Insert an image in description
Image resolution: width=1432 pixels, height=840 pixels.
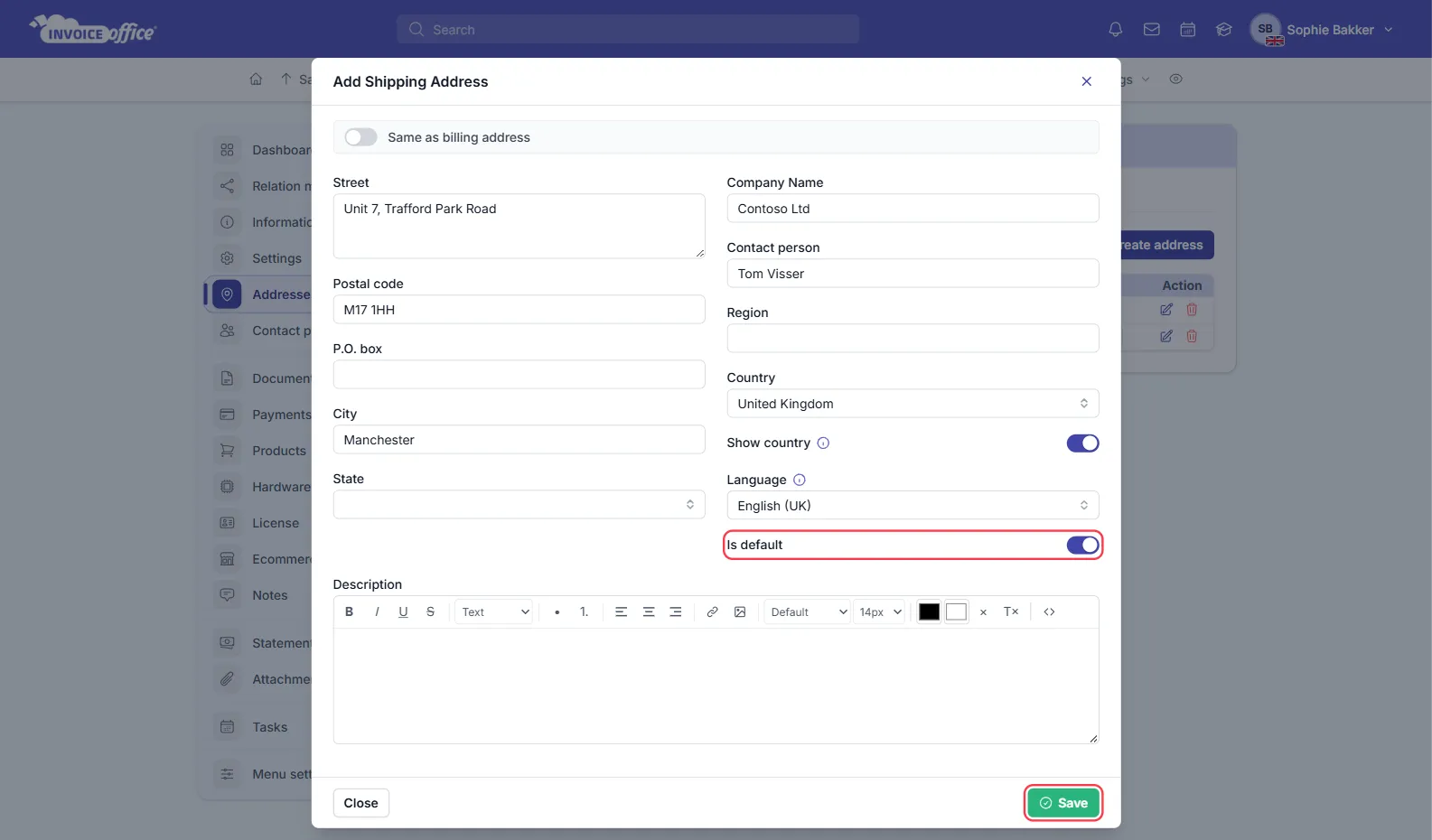(740, 612)
